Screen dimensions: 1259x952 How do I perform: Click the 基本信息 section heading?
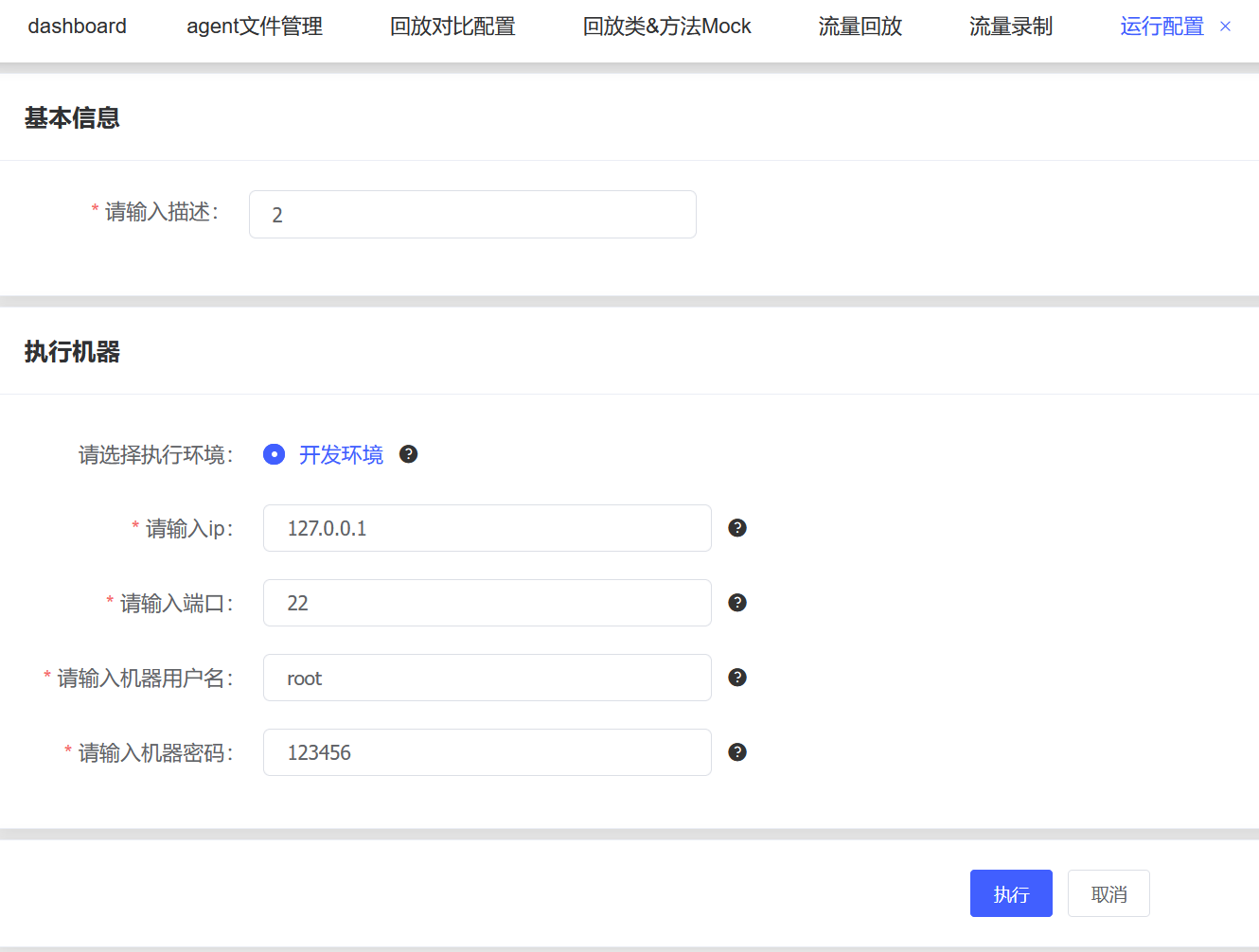pyautogui.click(x=72, y=117)
